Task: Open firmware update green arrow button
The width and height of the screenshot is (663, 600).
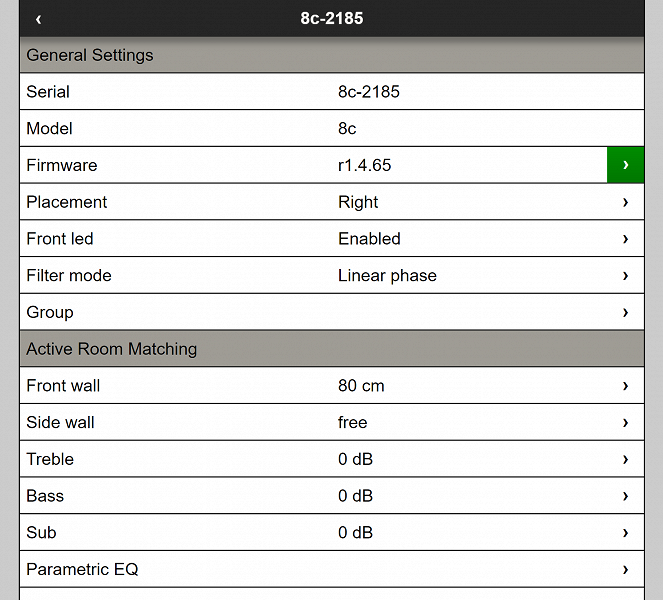Action: 625,165
